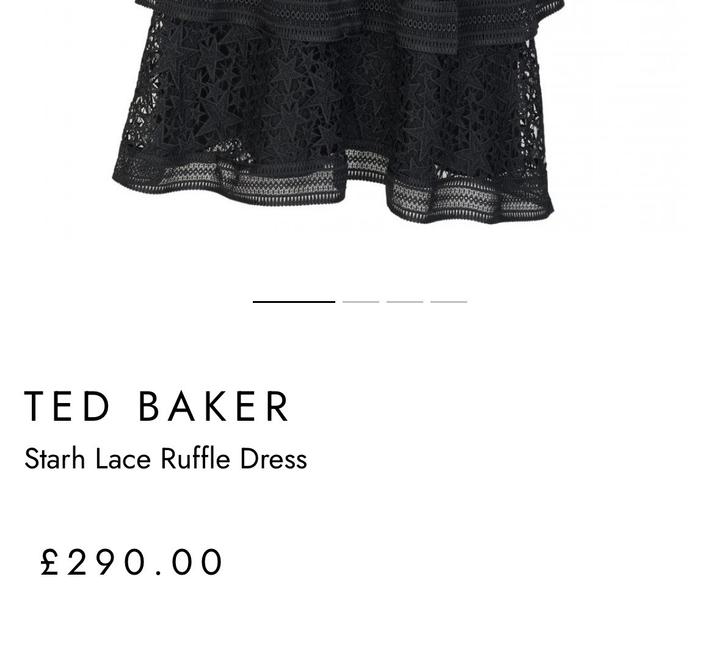
Task: Click the word Starh in the product title
Action: [x=55, y=459]
